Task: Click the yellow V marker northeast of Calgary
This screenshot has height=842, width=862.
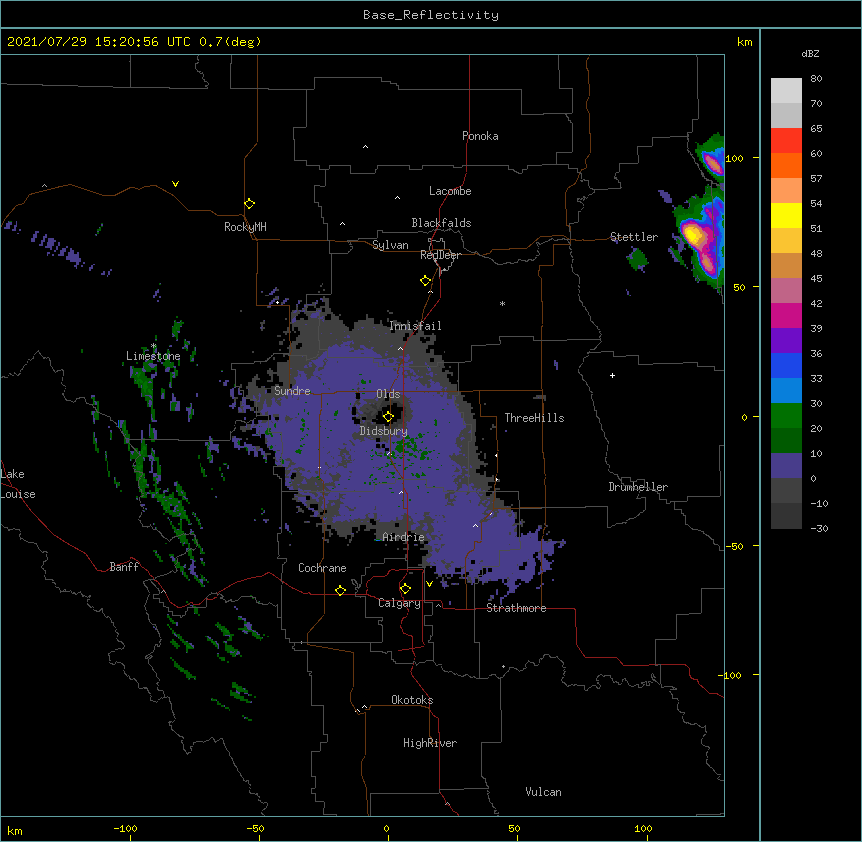Action: pyautogui.click(x=429, y=584)
